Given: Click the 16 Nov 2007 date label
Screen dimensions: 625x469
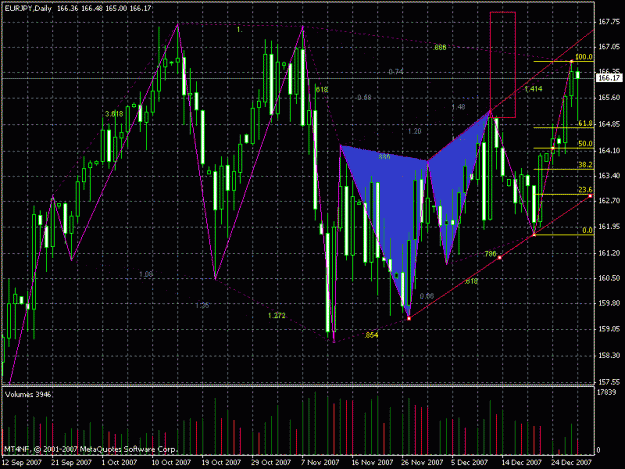Looking at the screenshot, I should [x=372, y=462].
